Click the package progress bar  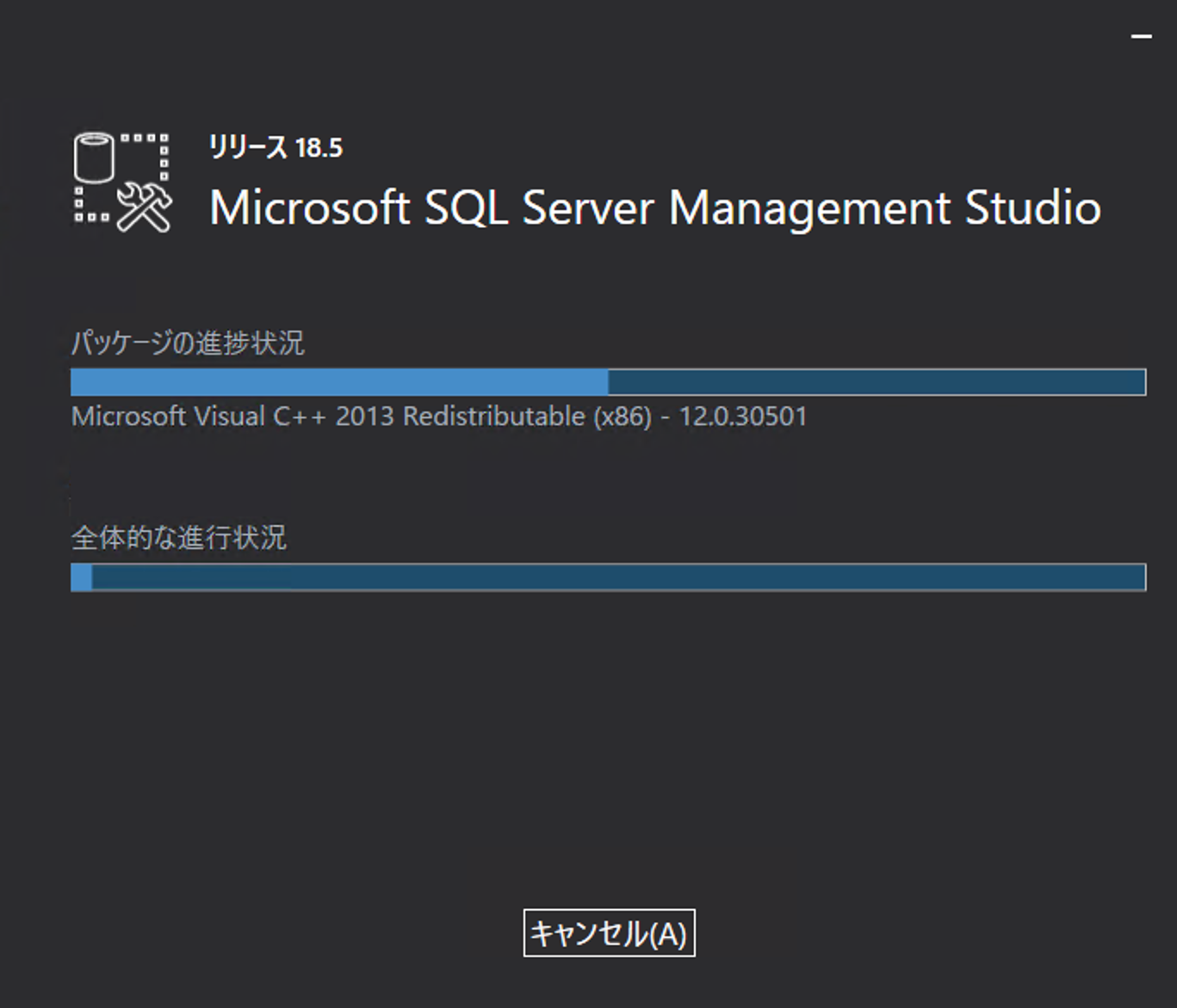(x=608, y=379)
